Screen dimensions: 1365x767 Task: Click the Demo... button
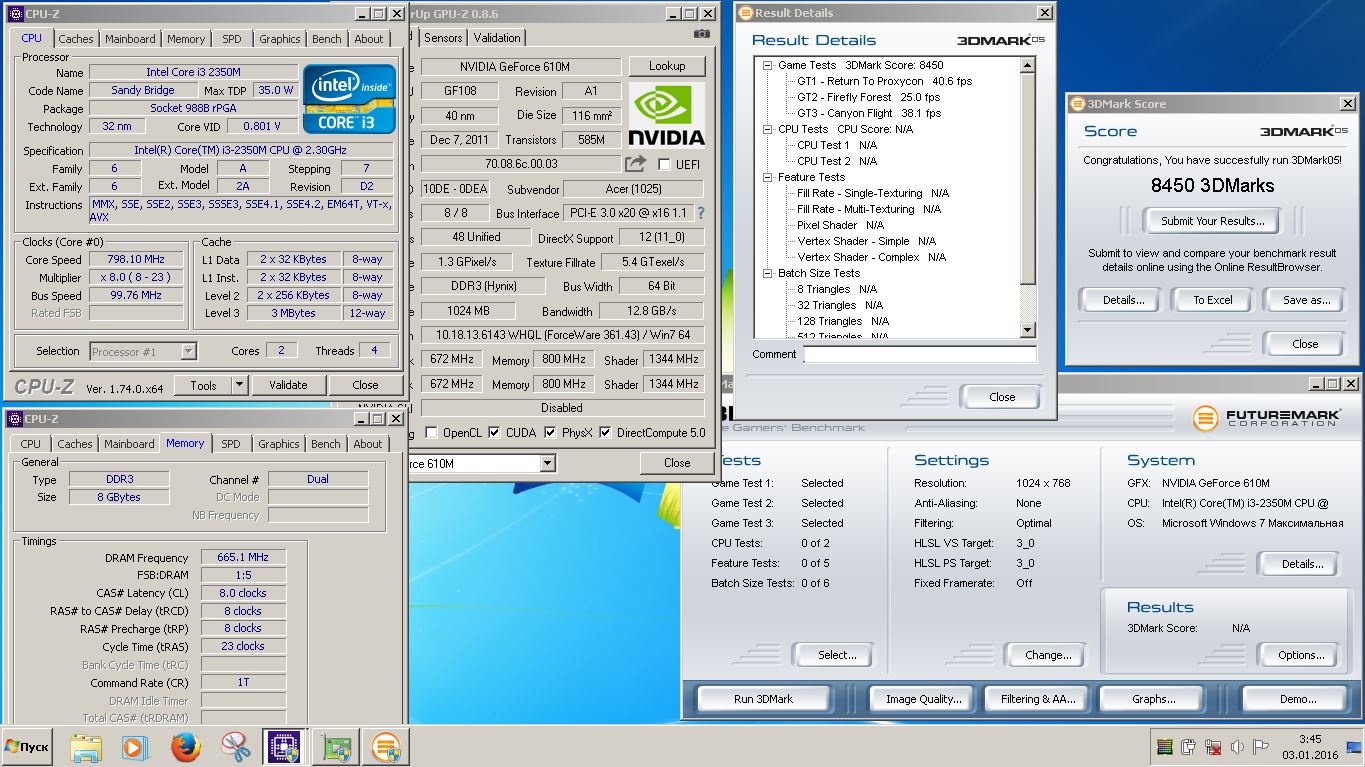(x=1298, y=699)
